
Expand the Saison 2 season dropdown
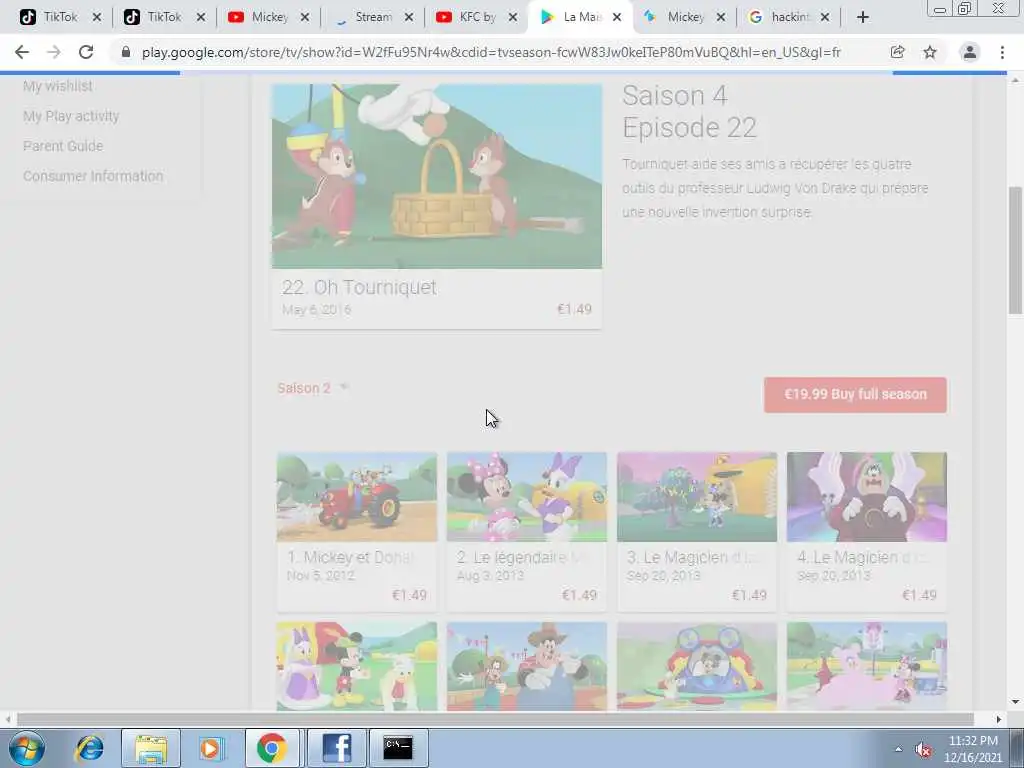(313, 388)
